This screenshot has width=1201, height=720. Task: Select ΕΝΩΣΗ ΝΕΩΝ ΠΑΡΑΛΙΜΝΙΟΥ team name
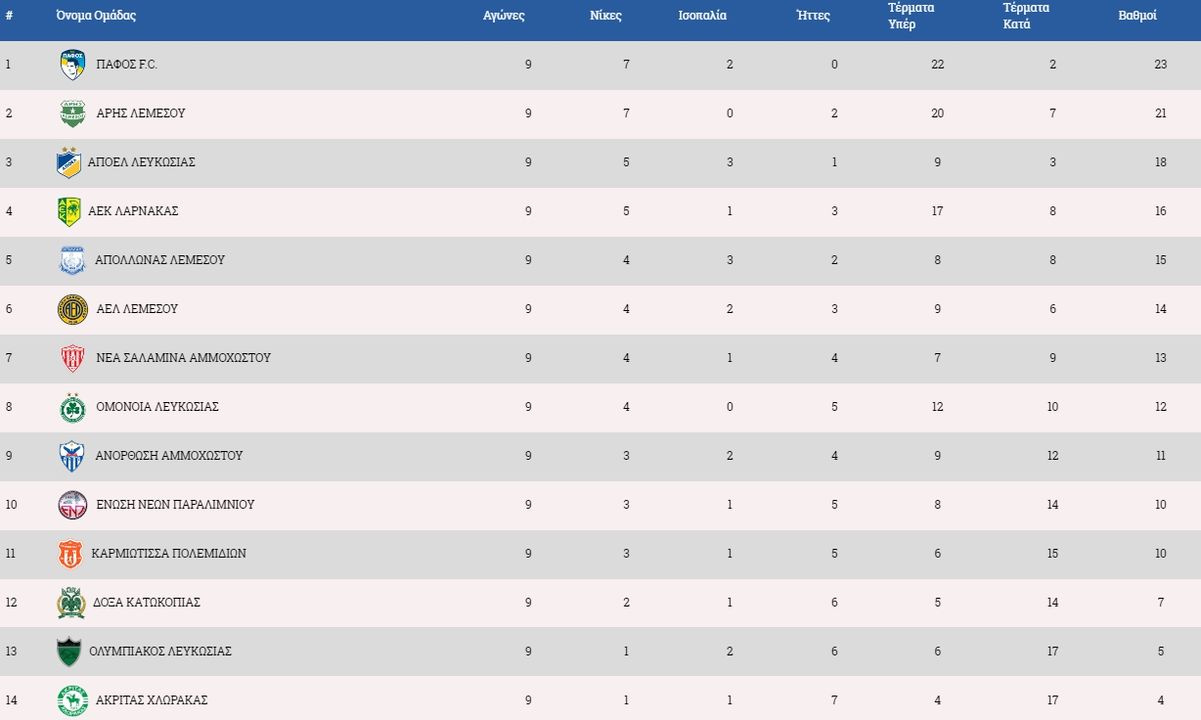175,505
